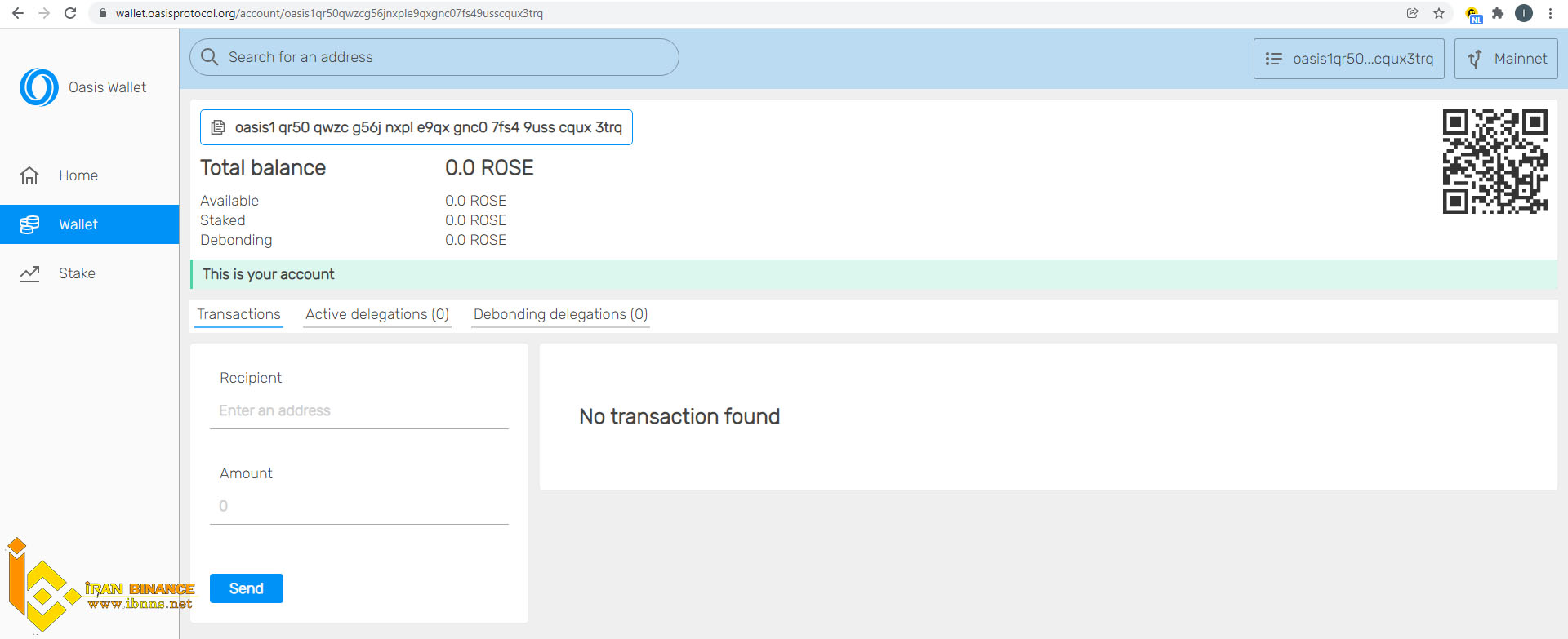This screenshot has height=639, width=1568.
Task: Switch to Debonding delegations (0) tab
Action: 560,315
